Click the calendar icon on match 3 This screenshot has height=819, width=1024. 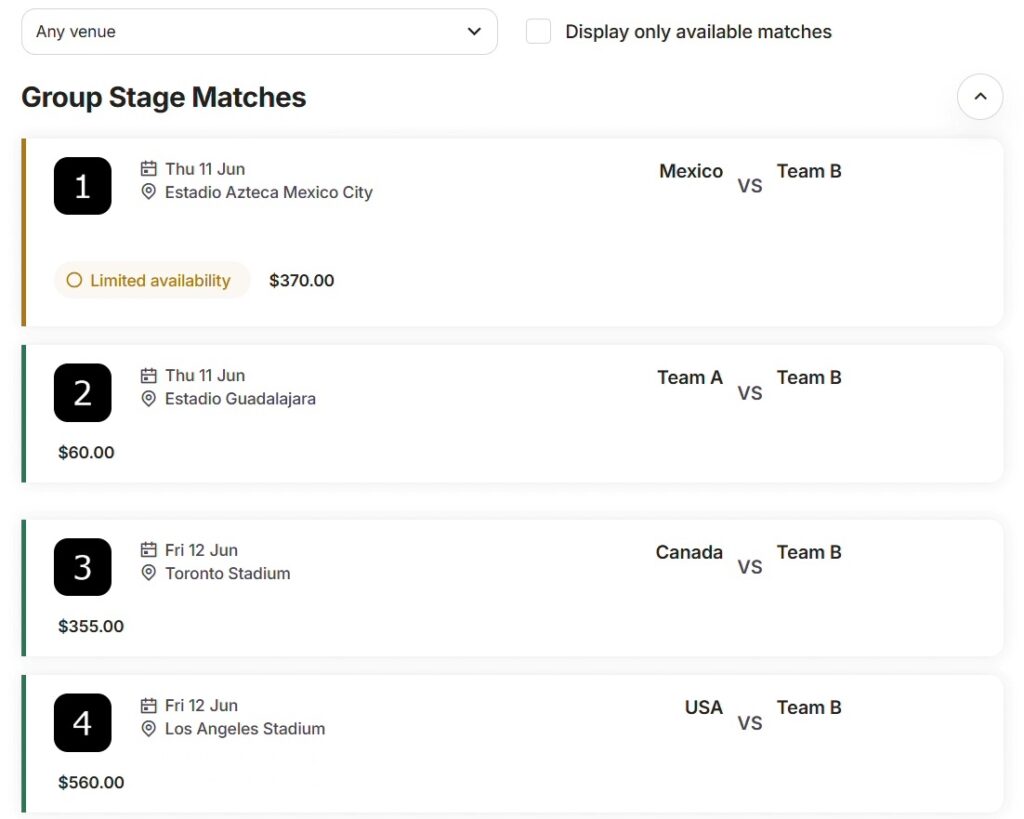149,550
